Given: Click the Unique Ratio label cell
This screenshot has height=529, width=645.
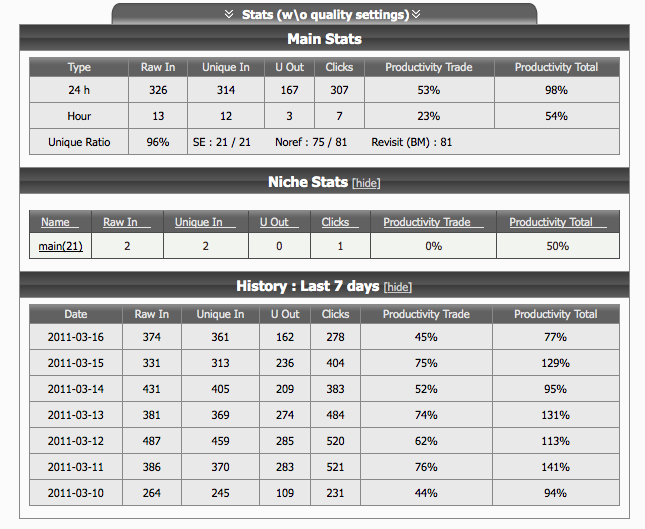Looking at the screenshot, I should click(79, 142).
